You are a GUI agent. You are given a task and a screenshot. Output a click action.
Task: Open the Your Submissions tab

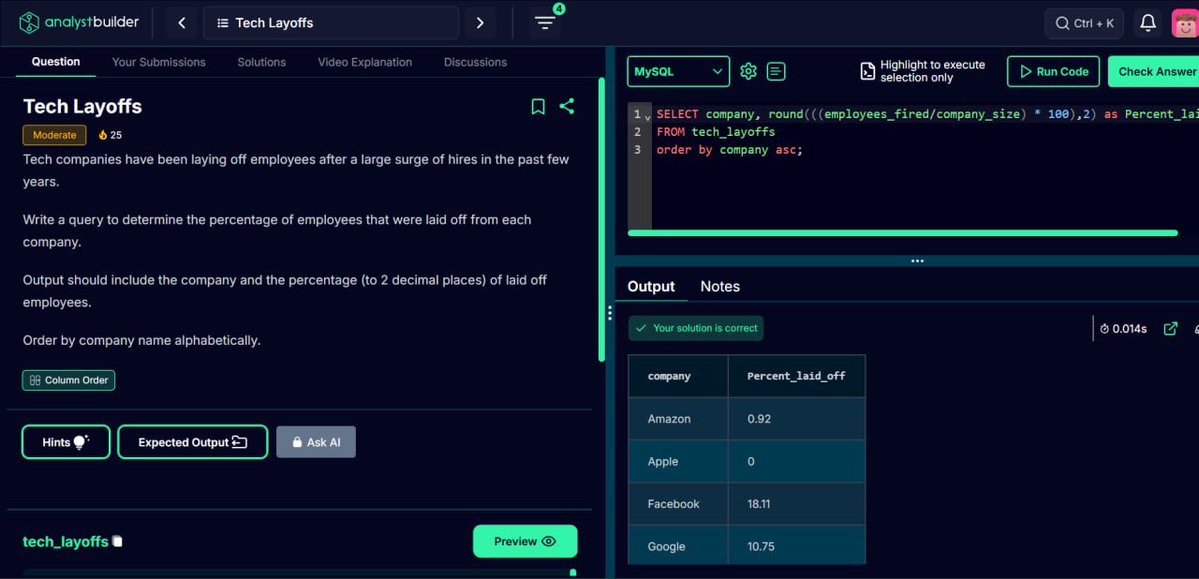click(159, 63)
